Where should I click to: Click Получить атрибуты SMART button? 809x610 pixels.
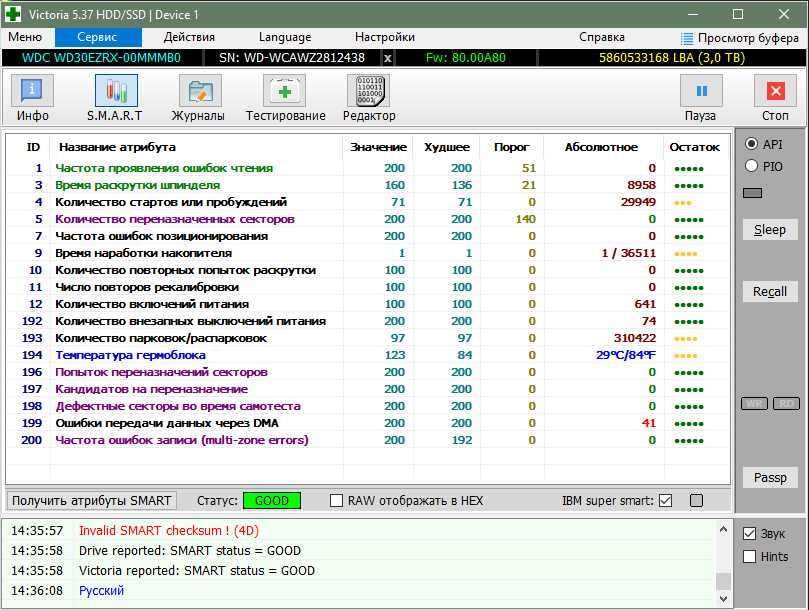(91, 501)
